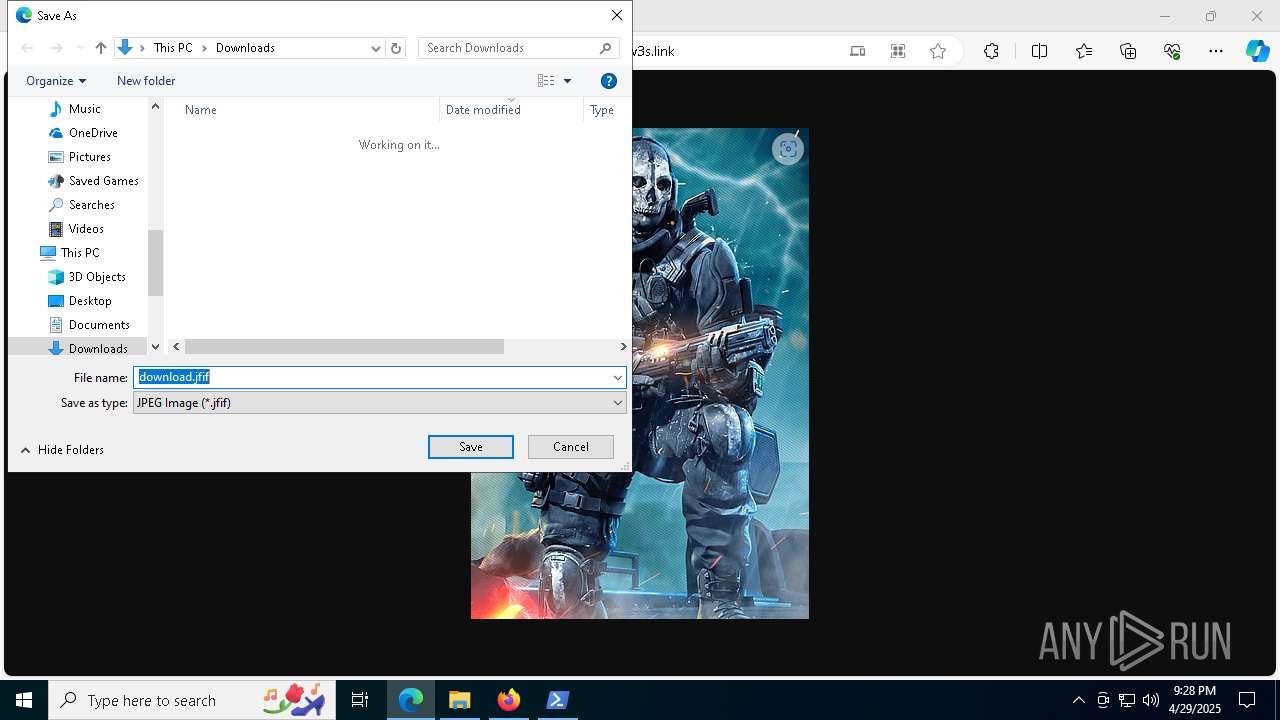The width and height of the screenshot is (1280, 720).
Task: Open Edge Favorites star-list icon
Action: 1084,51
